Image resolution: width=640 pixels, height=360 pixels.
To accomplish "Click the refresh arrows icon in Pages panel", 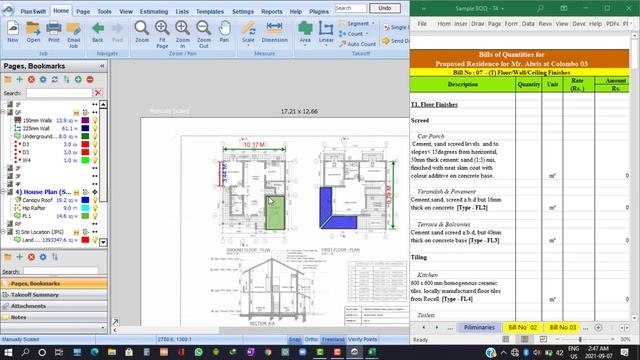I will [55, 80].
